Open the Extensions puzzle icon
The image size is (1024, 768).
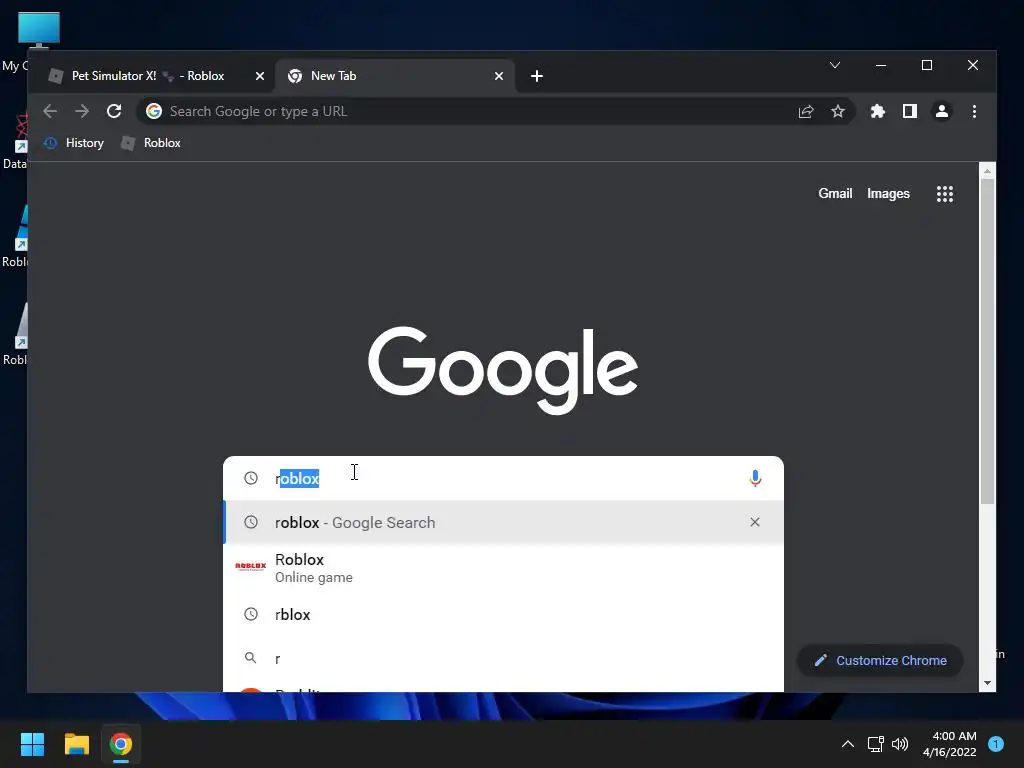pyautogui.click(x=878, y=111)
